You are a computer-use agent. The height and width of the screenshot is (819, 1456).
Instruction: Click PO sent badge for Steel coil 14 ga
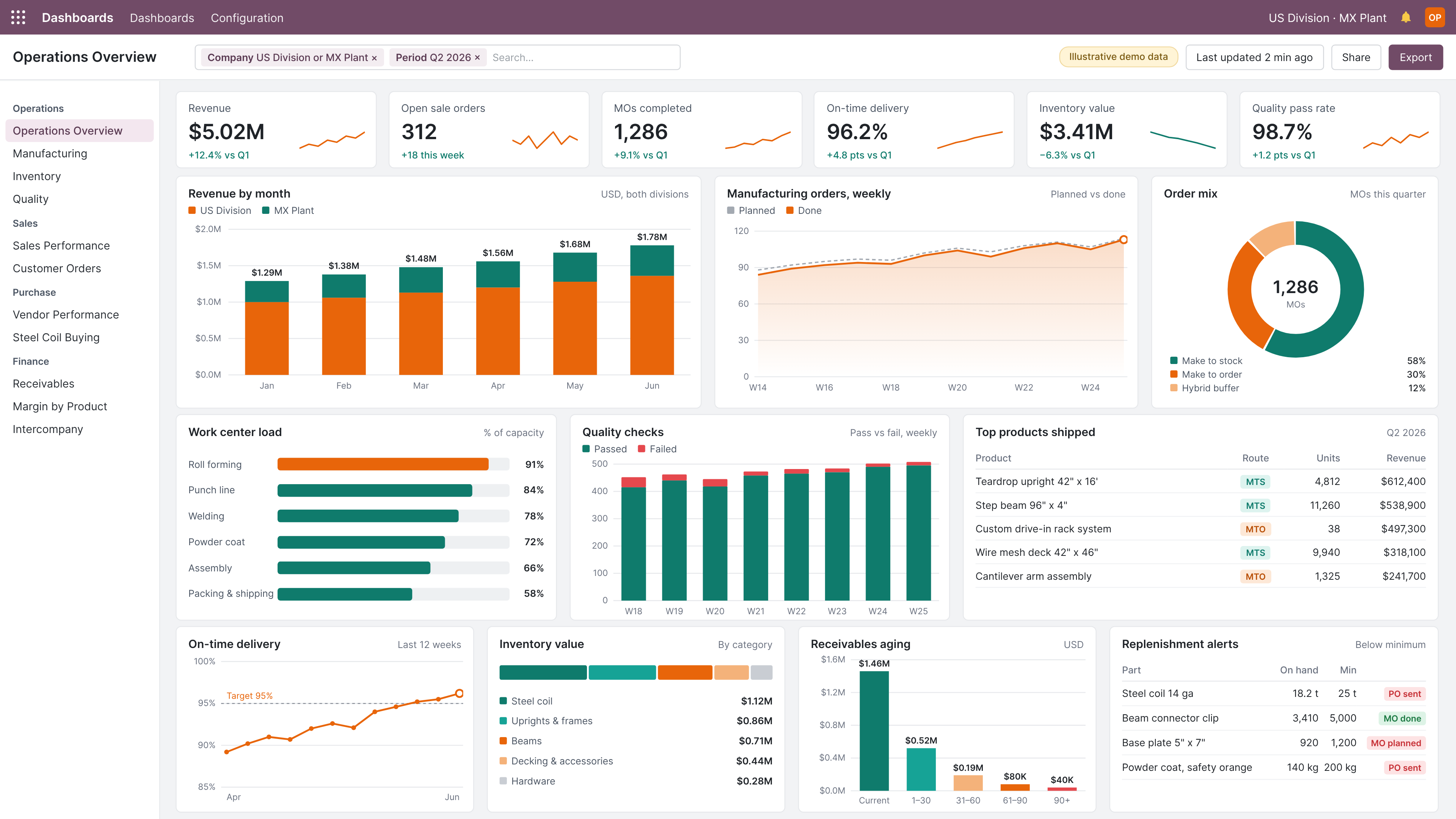click(1404, 693)
